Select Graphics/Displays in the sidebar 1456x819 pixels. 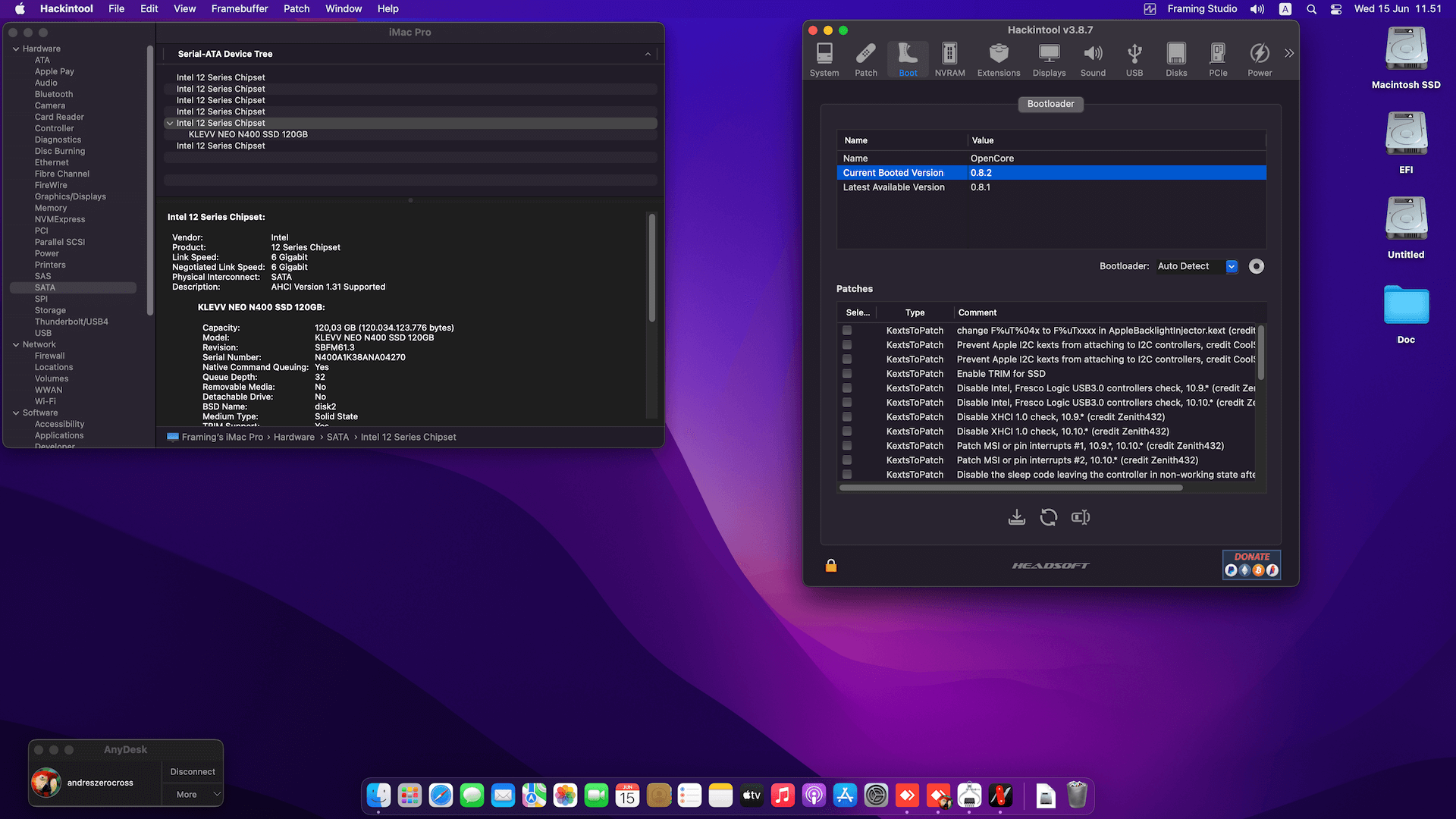pyautogui.click(x=71, y=196)
